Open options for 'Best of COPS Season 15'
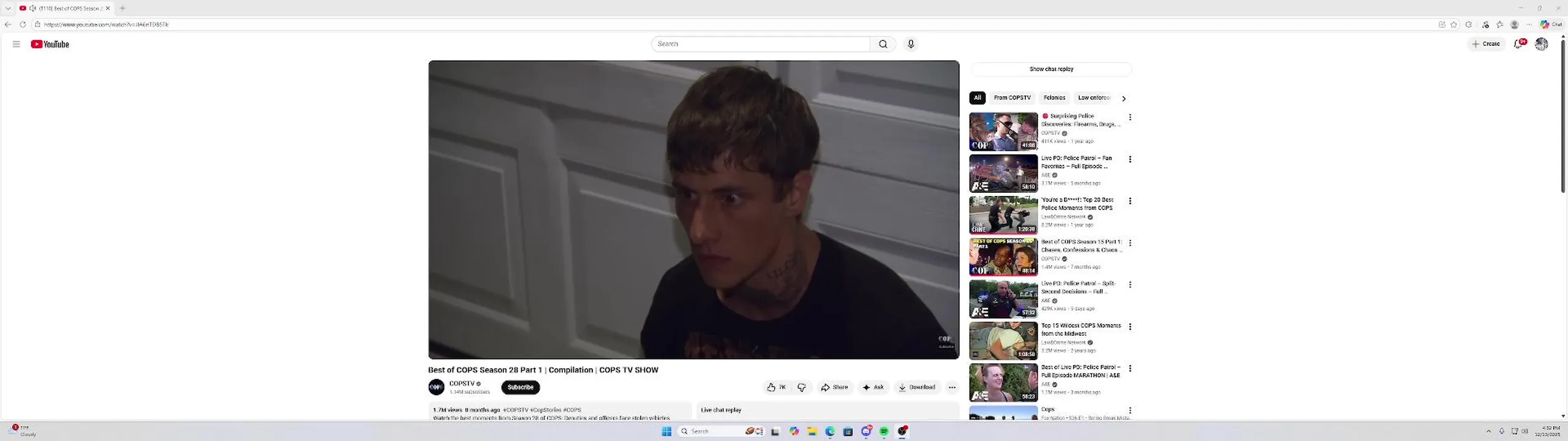The image size is (1568, 441). (x=1130, y=243)
